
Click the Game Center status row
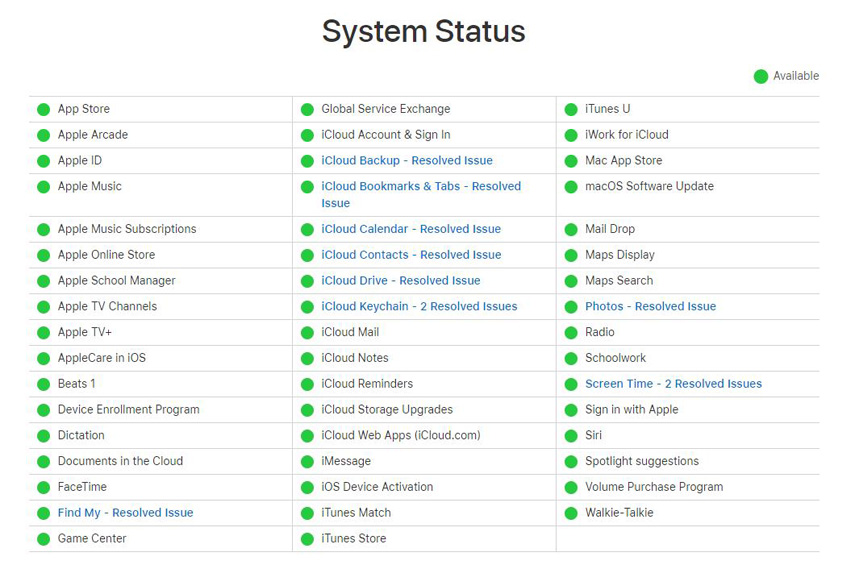(x=92, y=539)
